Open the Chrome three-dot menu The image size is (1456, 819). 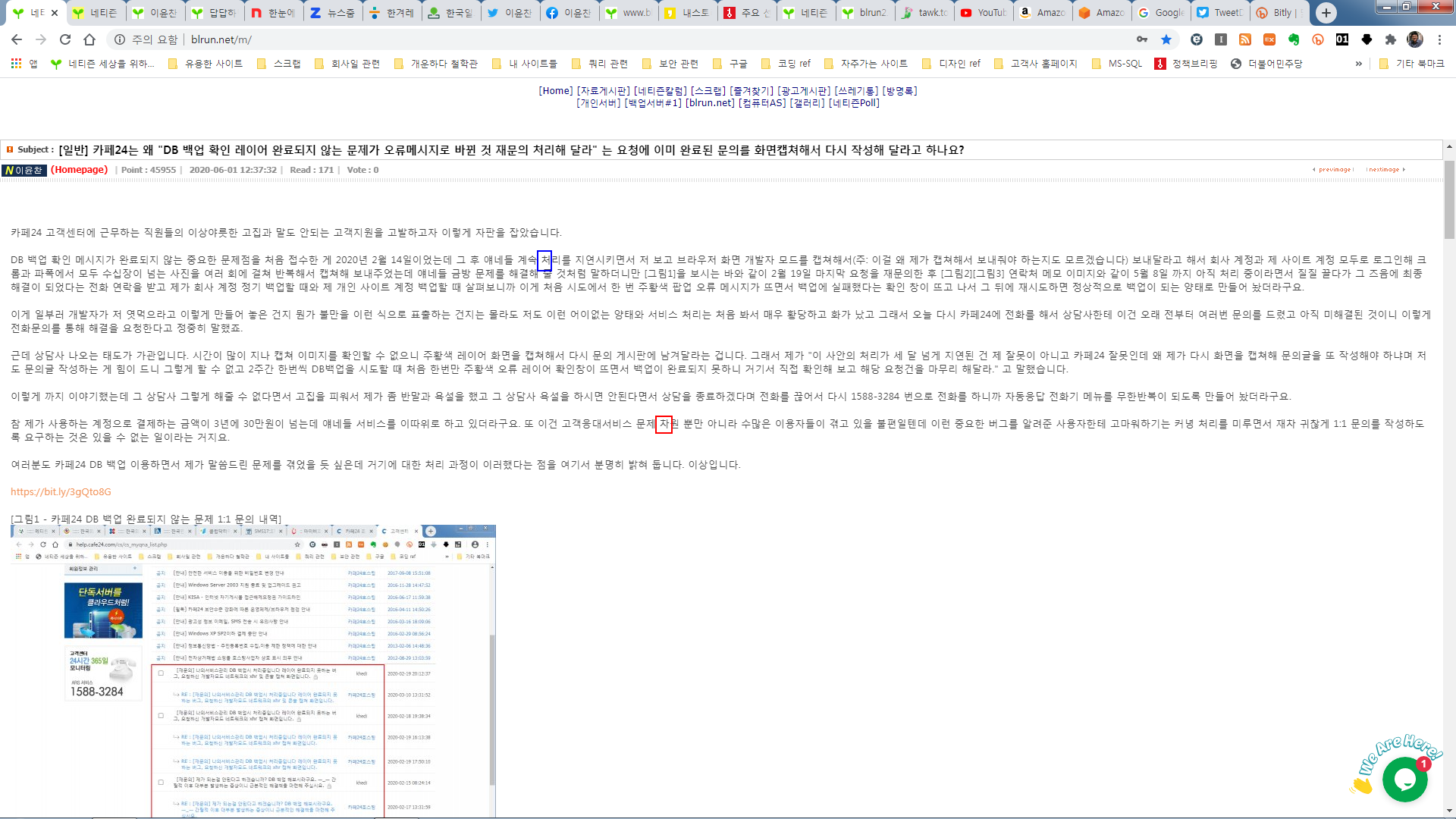[1439, 39]
